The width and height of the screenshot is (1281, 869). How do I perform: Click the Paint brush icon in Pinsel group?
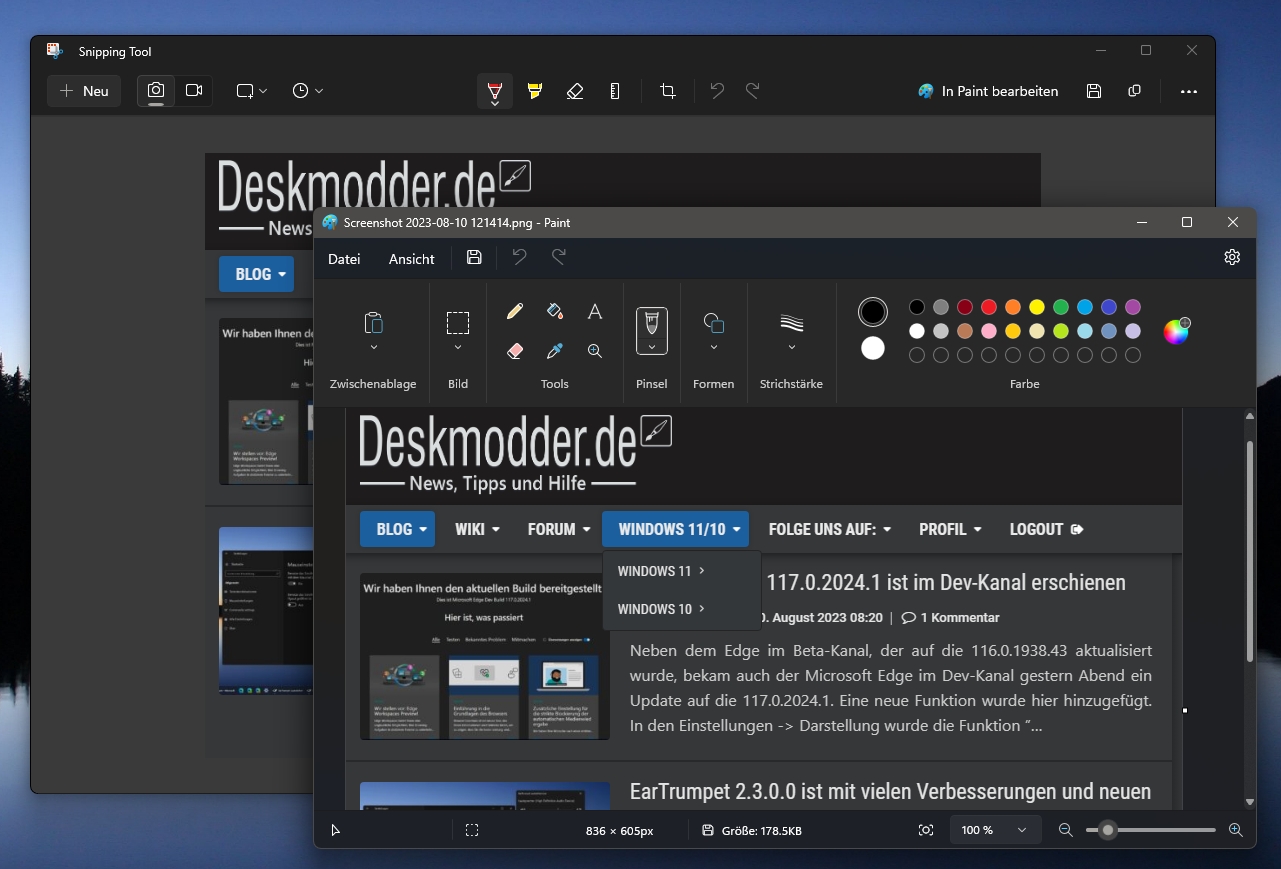pyautogui.click(x=652, y=322)
